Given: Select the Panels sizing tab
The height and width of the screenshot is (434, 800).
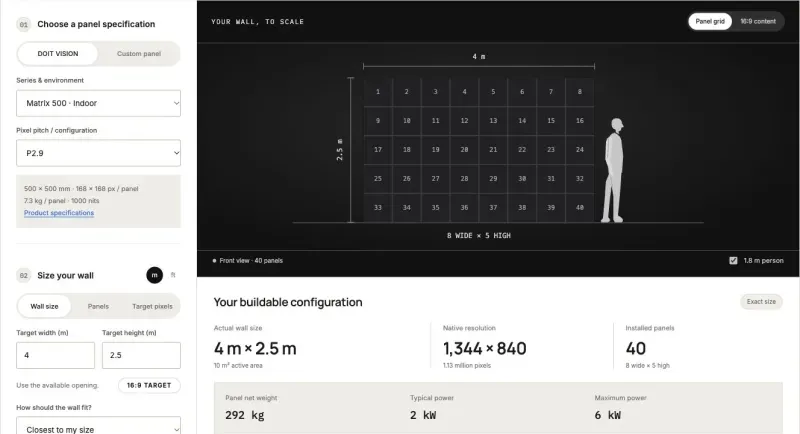Looking at the screenshot, I should (x=98, y=307).
